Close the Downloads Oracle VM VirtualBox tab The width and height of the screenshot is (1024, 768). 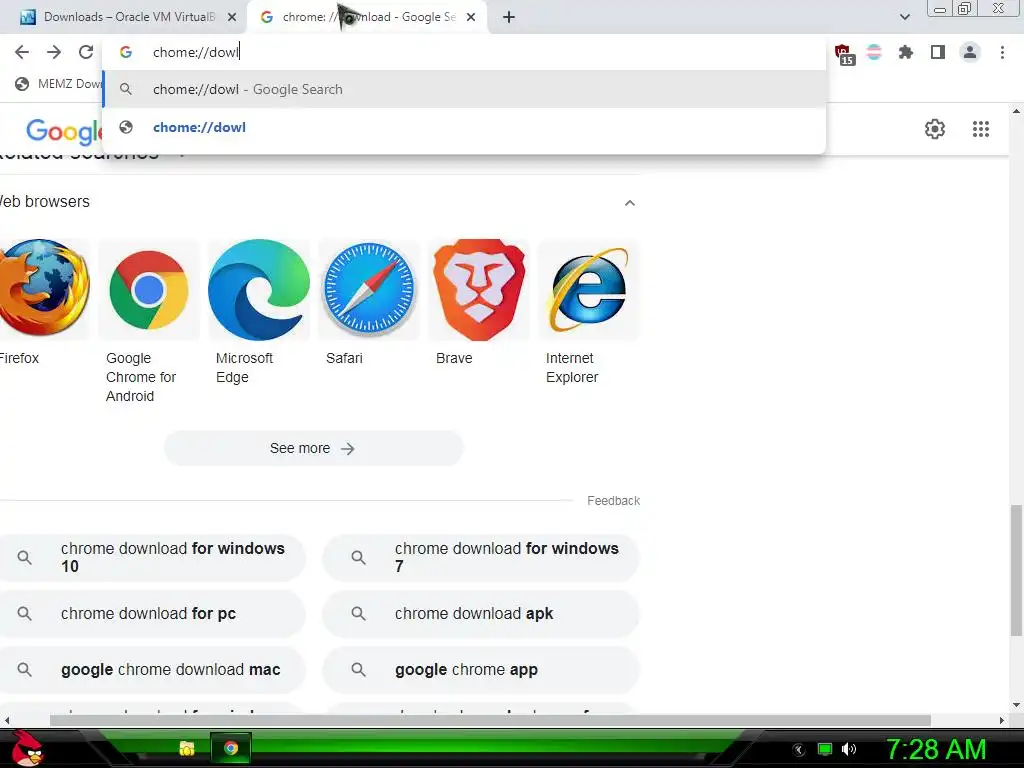[x=232, y=18]
